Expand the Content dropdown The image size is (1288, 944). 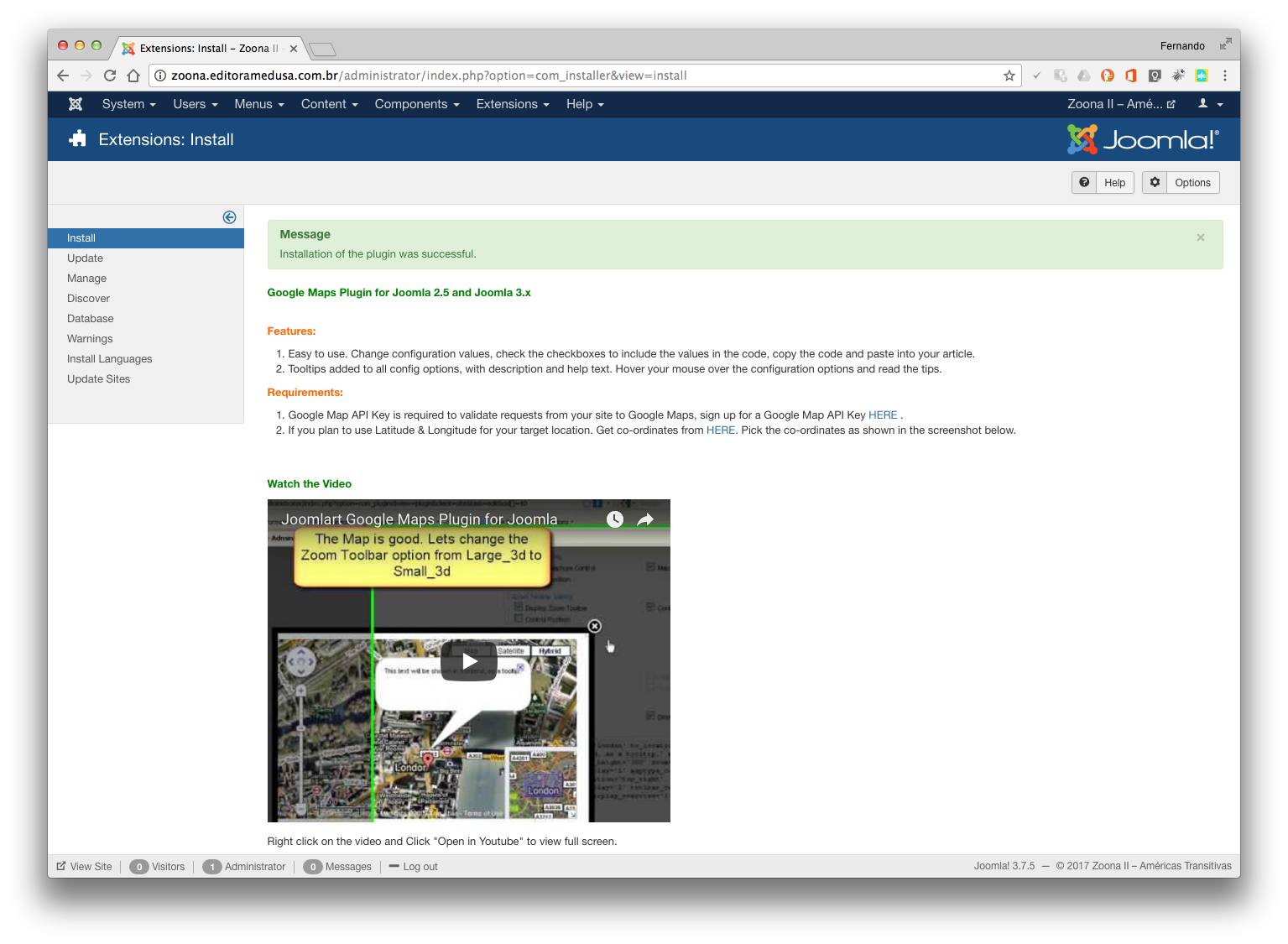[330, 104]
